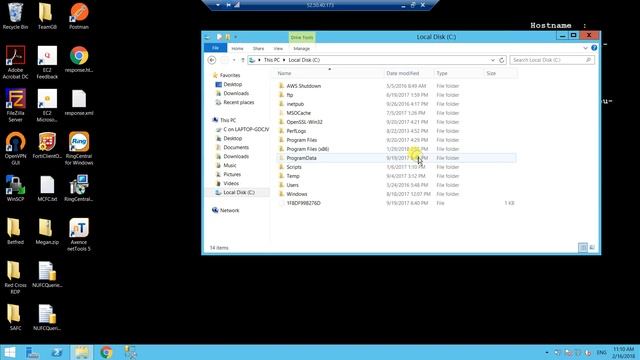Open the Chrome response.html desktop file
The image size is (640, 360).
click(79, 59)
